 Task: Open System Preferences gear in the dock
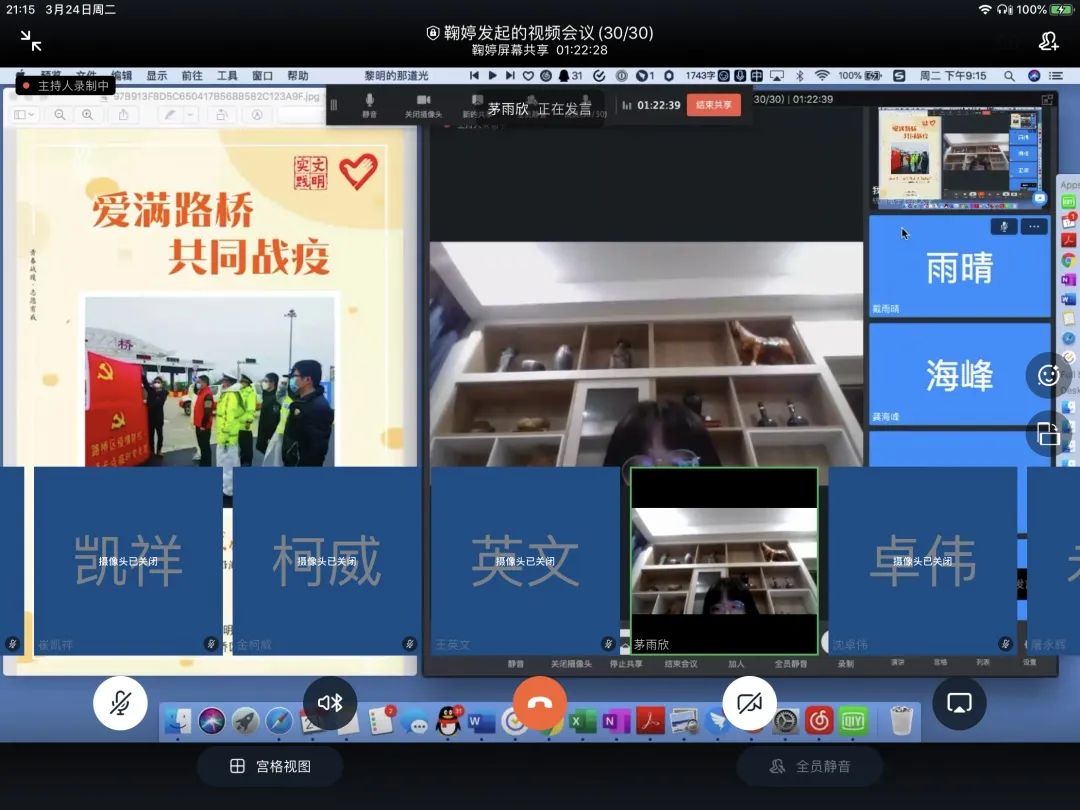(785, 721)
